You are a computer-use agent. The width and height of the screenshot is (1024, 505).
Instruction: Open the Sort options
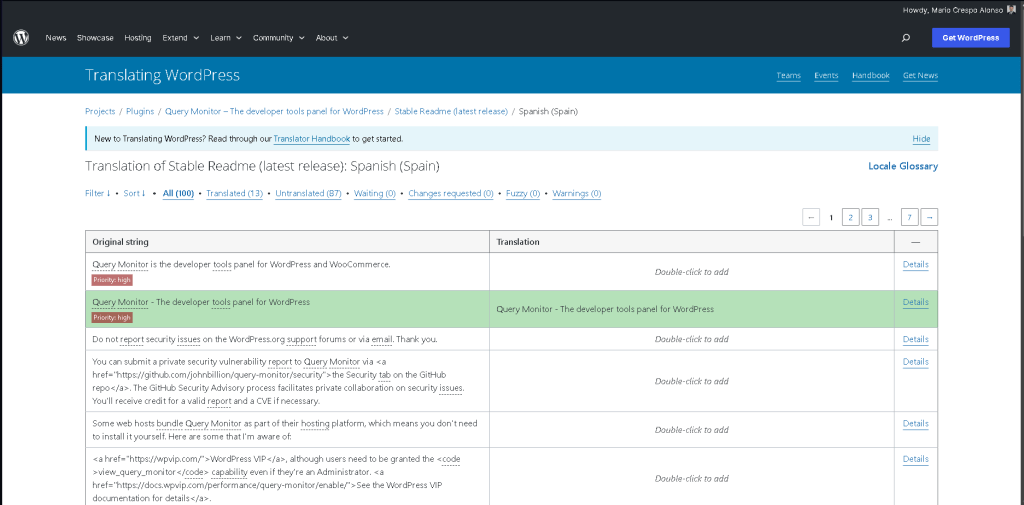click(134, 193)
